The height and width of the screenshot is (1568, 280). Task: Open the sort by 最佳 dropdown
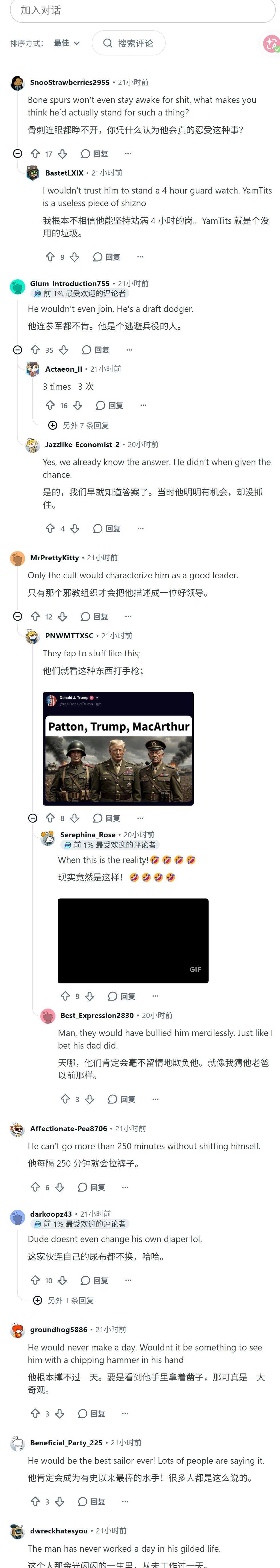pos(67,43)
